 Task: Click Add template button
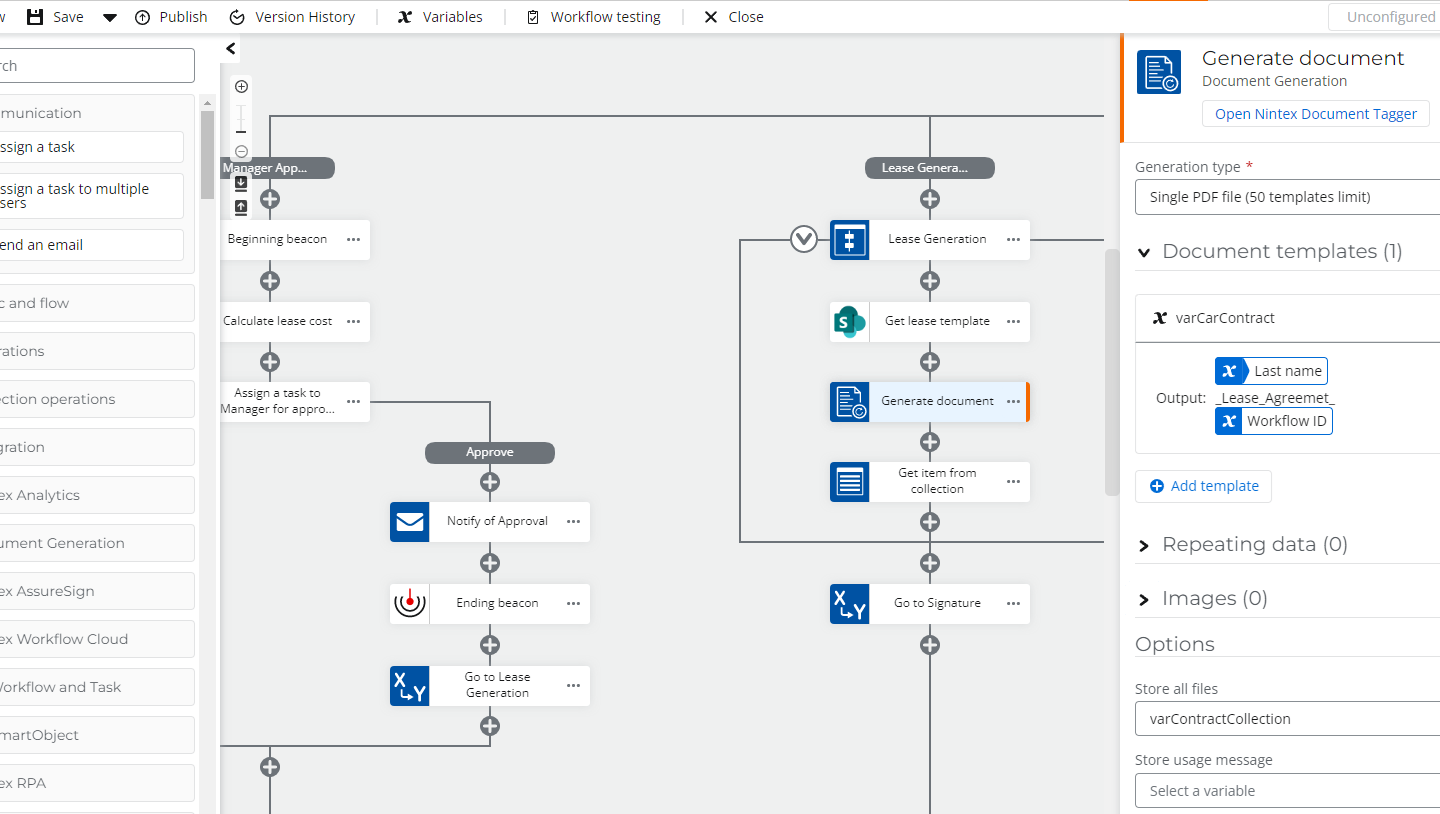[1203, 486]
